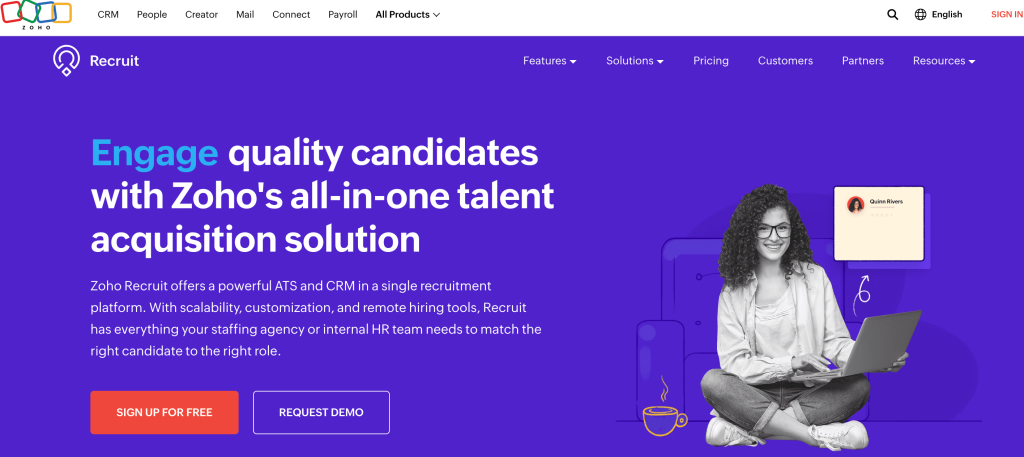The height and width of the screenshot is (457, 1024).
Task: Go to the Creator product link
Action: coord(201,14)
